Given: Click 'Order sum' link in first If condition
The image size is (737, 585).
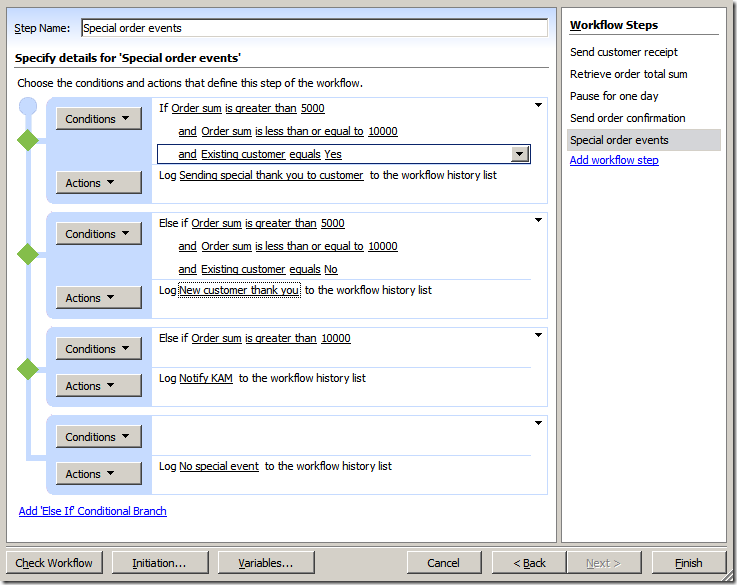Looking at the screenshot, I should (x=196, y=108).
